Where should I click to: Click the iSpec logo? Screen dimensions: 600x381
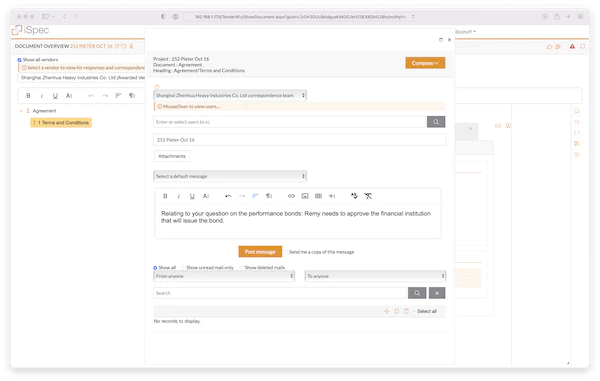pyautogui.click(x=31, y=30)
